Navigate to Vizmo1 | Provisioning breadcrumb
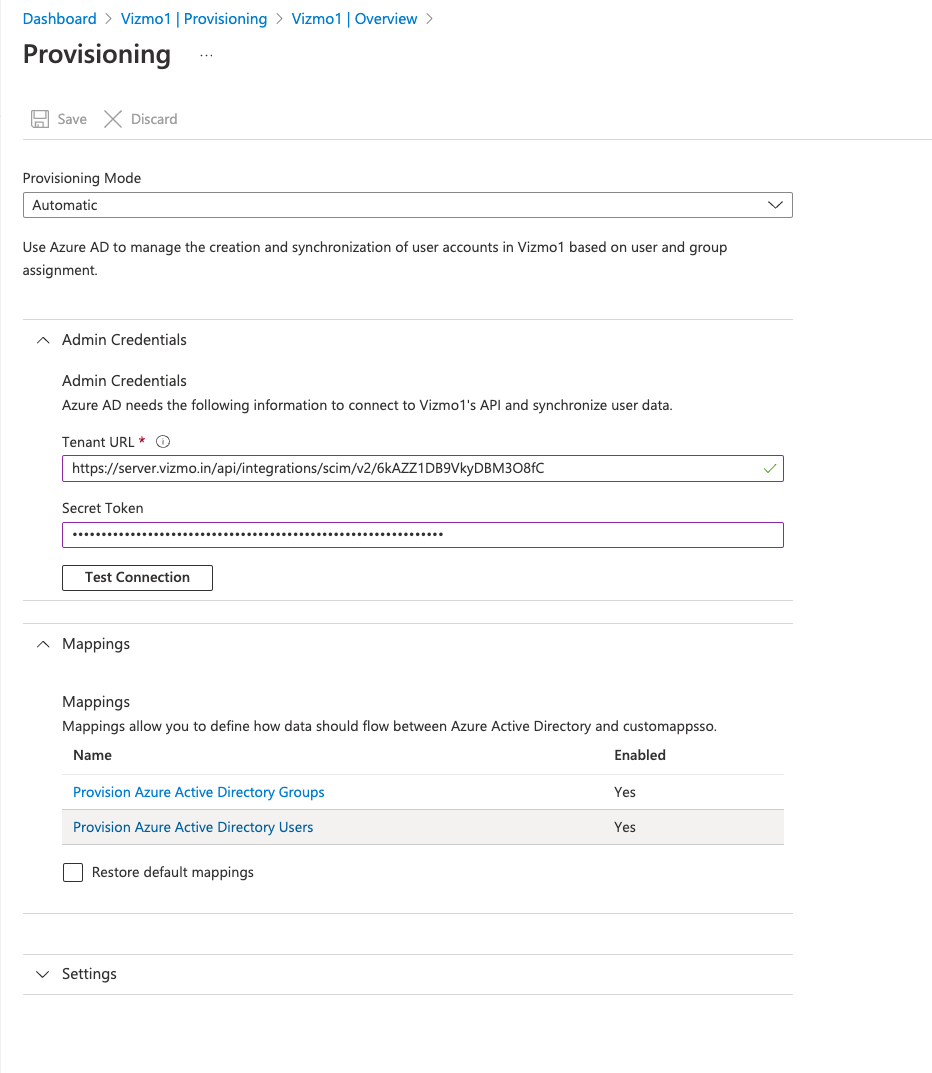Image resolution: width=932 pixels, height=1073 pixels. [193, 18]
